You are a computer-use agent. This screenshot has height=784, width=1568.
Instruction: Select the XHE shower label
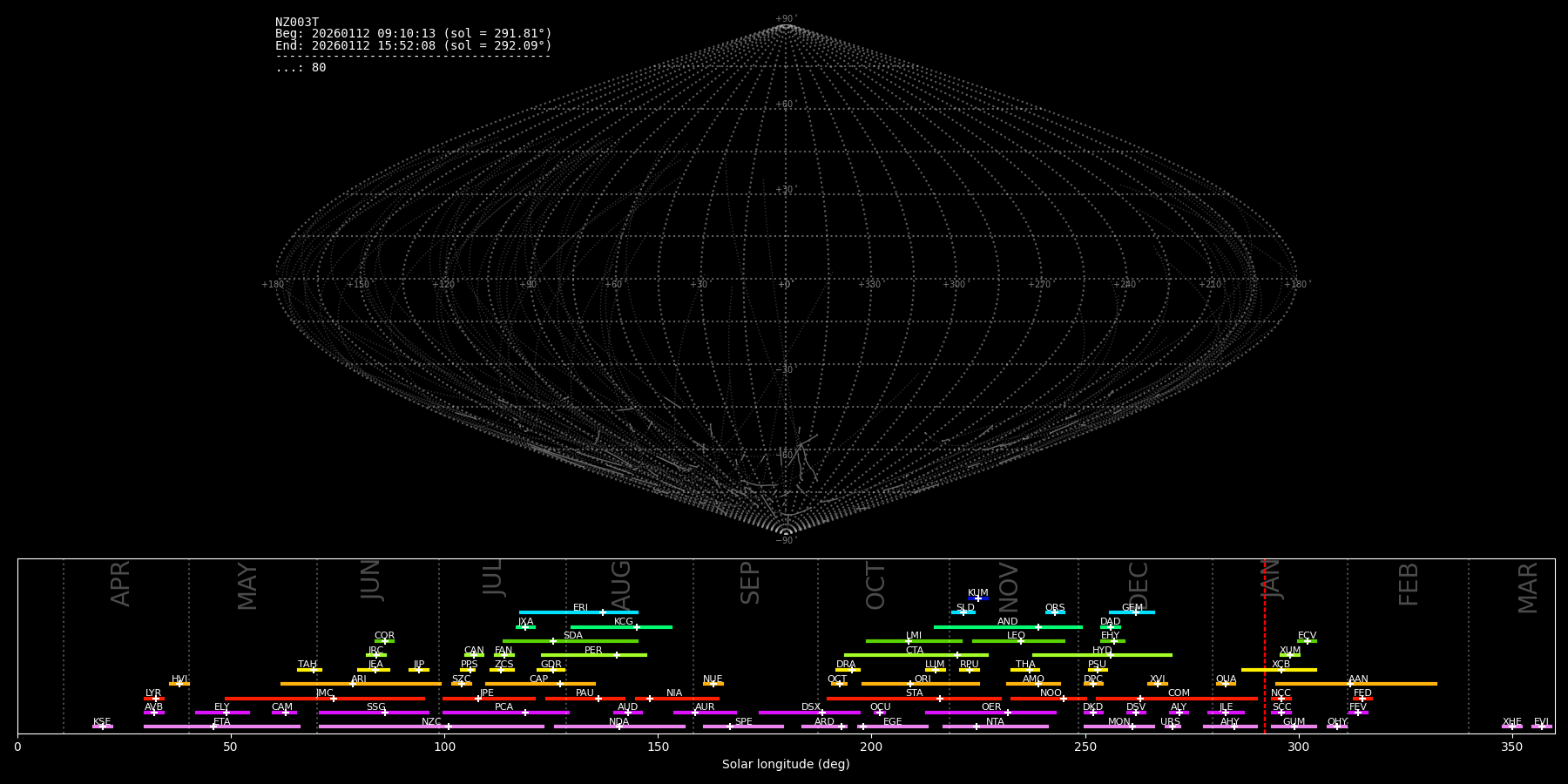(x=1512, y=722)
